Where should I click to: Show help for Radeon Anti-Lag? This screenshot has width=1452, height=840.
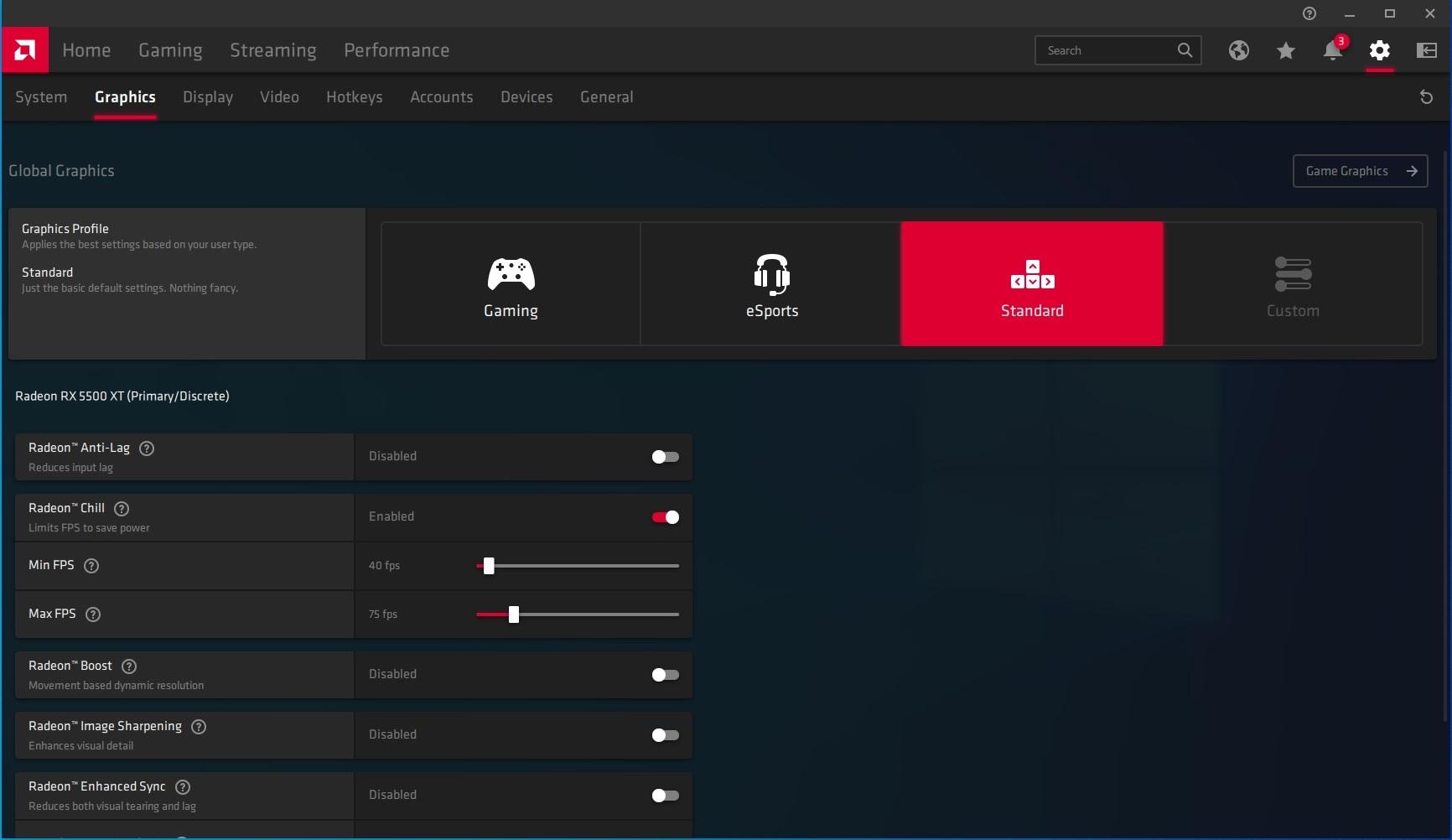click(x=147, y=449)
